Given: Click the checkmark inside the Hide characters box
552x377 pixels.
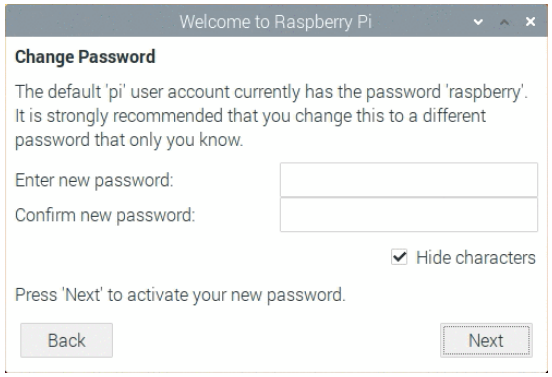Looking at the screenshot, I should [399, 257].
